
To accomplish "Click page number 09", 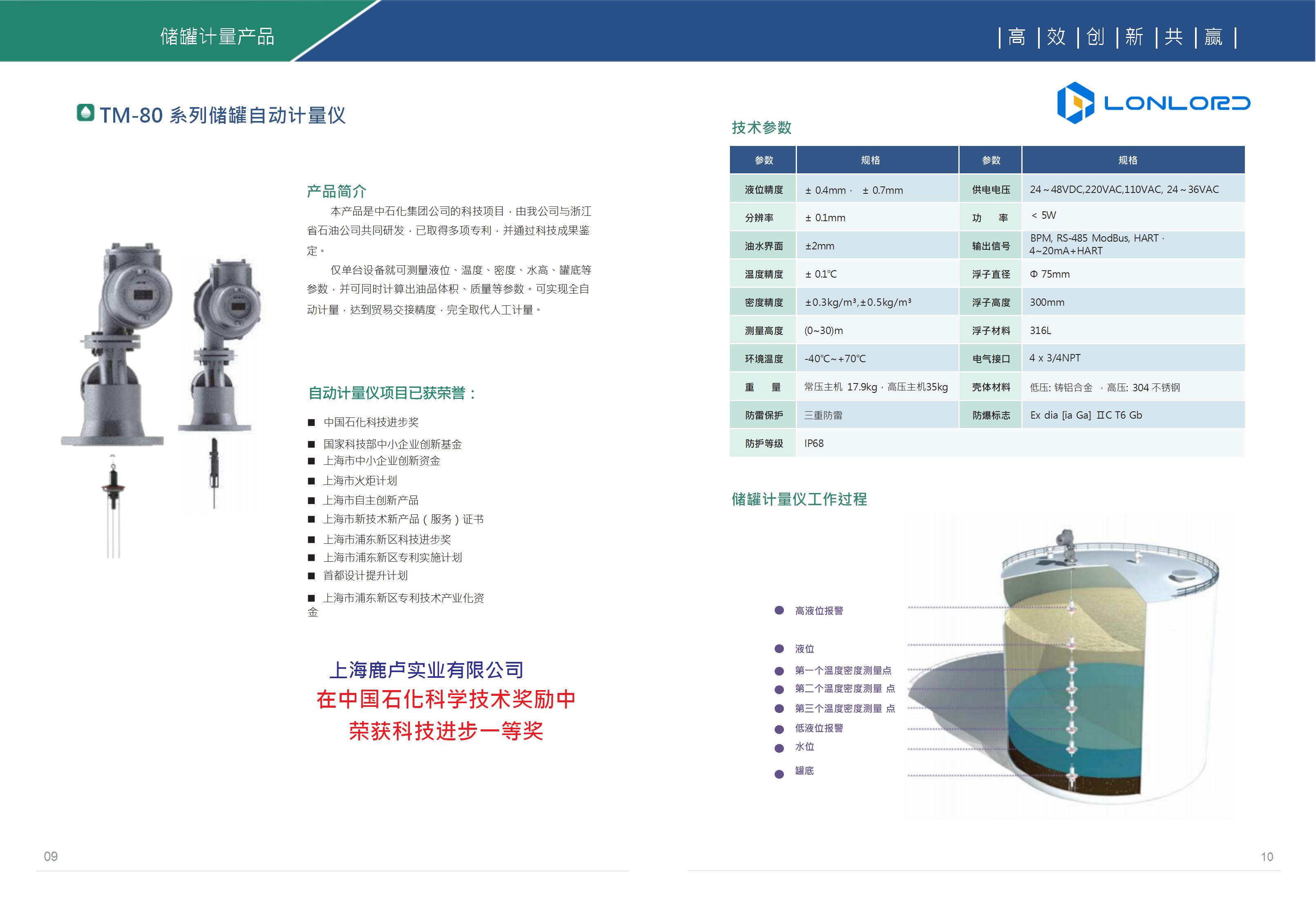I will (x=51, y=856).
